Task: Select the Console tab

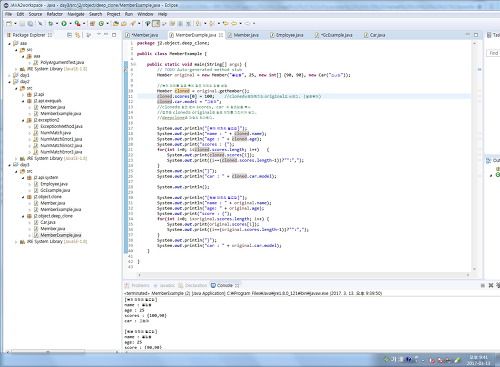Action: point(225,285)
